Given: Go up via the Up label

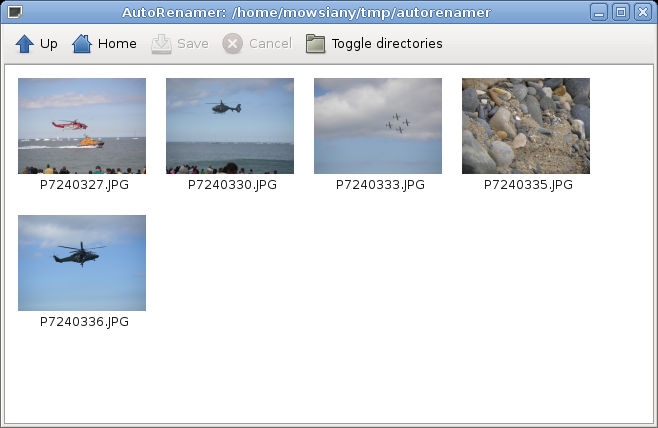Looking at the screenshot, I should tap(49, 44).
